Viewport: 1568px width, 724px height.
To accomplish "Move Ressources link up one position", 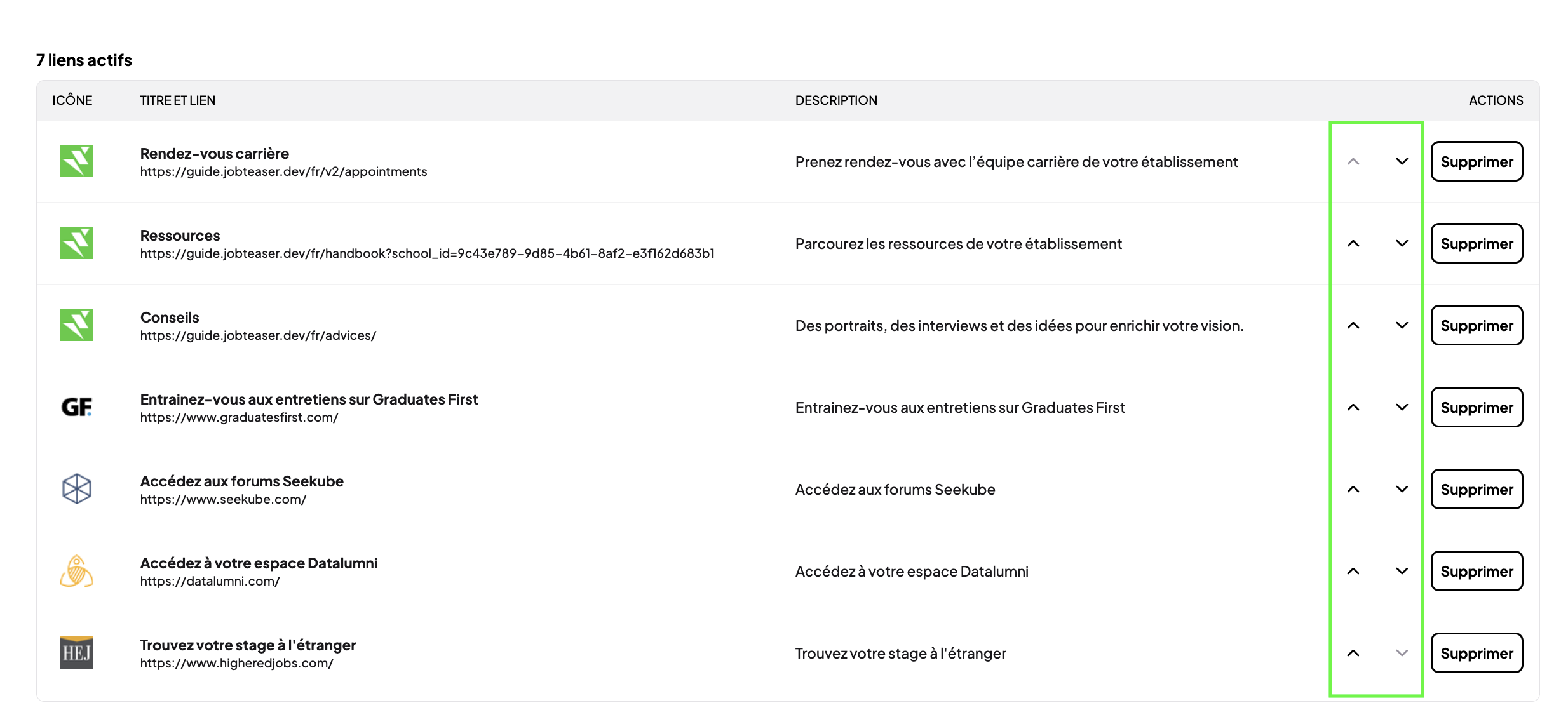I will [1354, 243].
